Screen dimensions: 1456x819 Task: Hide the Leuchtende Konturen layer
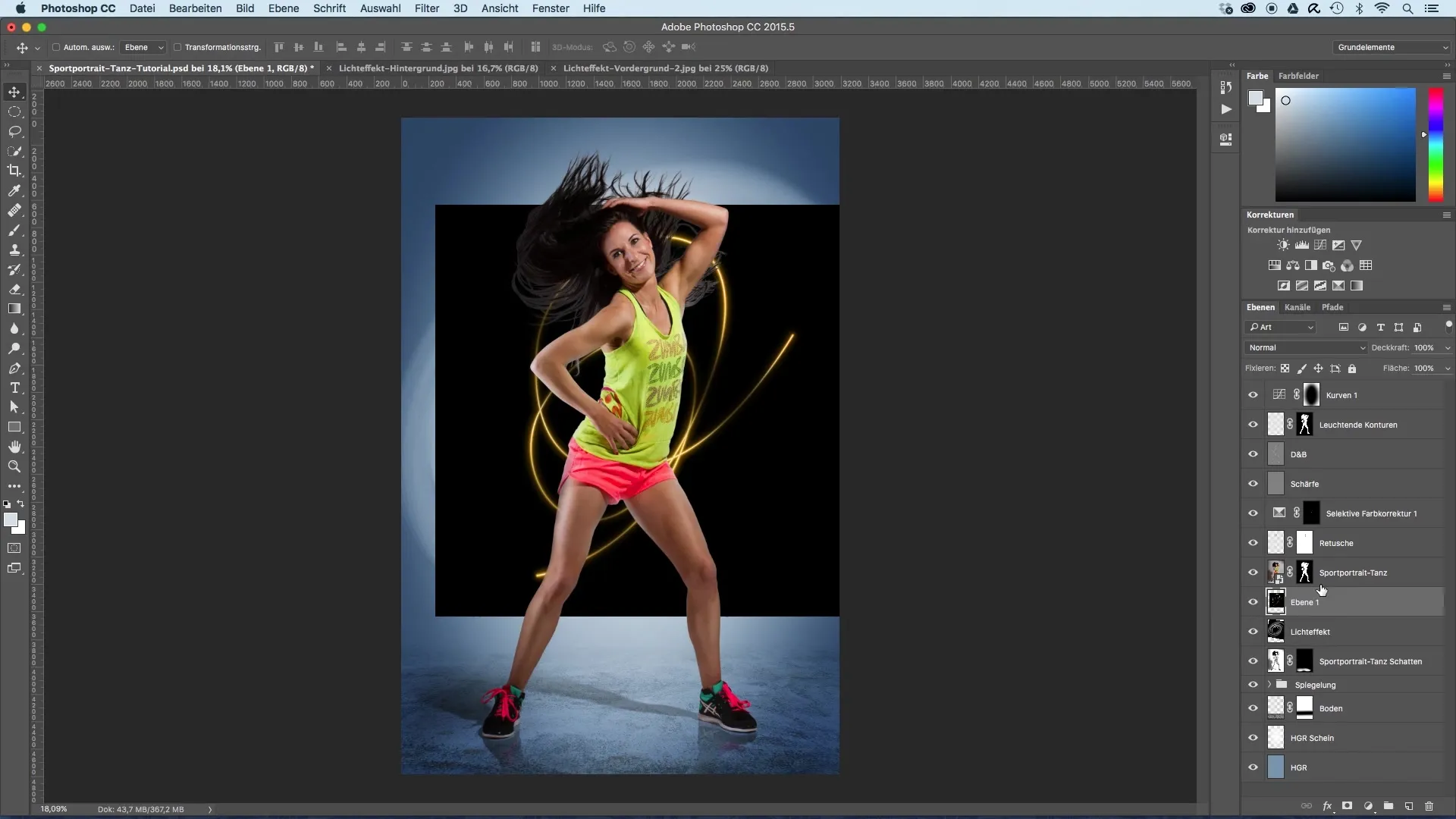[x=1253, y=425]
